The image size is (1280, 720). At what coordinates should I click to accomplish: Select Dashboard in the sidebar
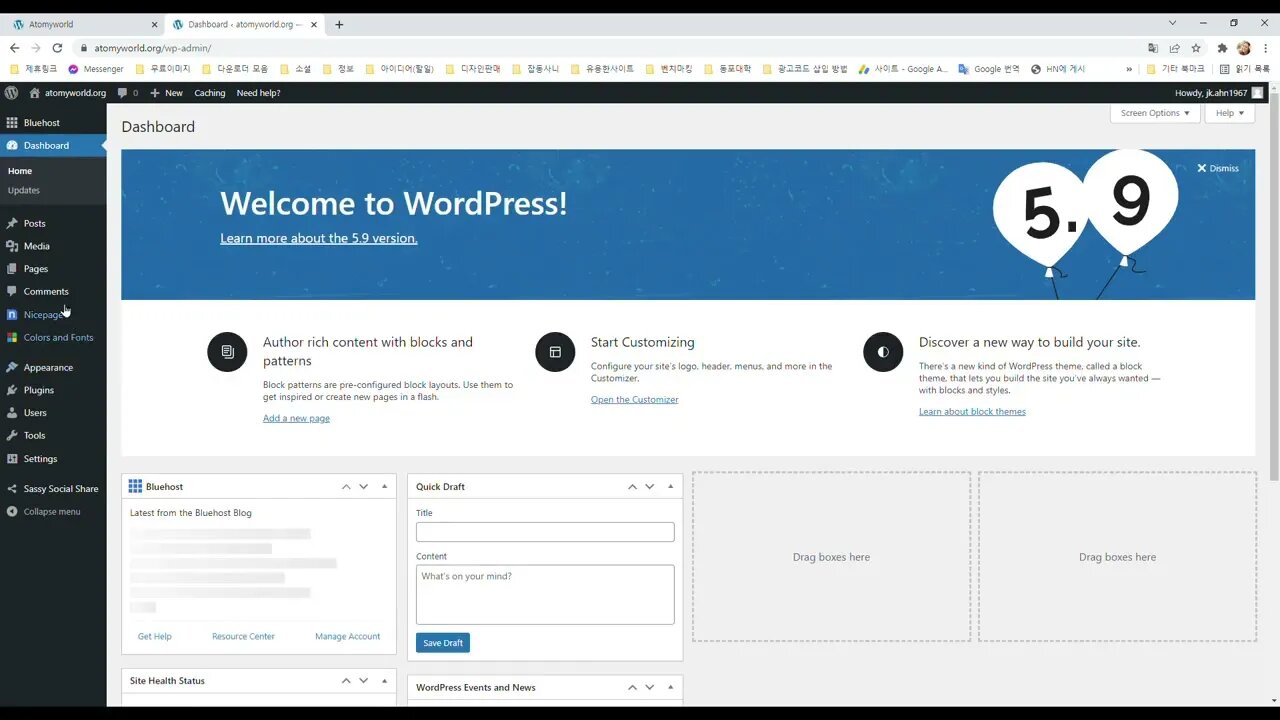[x=53, y=146]
